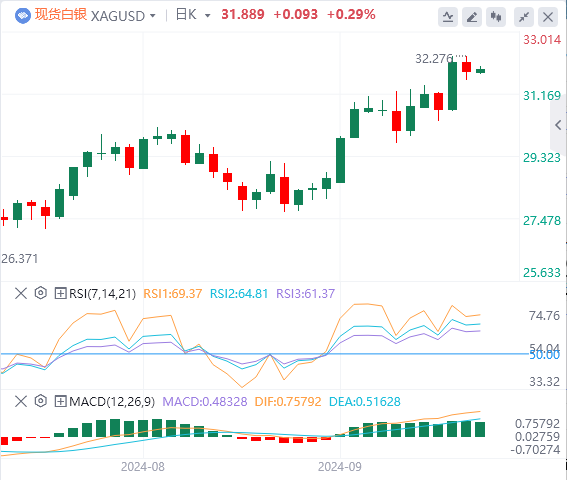Click the 26.371 low price label

20,259
